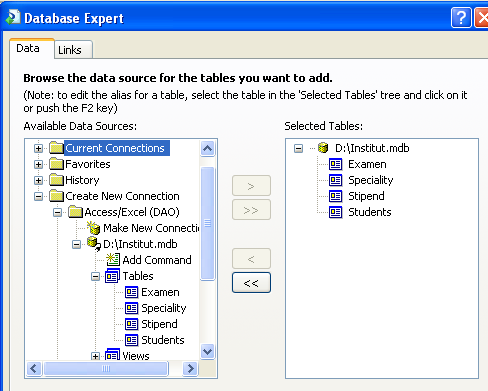This screenshot has height=391, width=488.
Task: Collapse the Tables node in data sources
Action: click(95, 276)
